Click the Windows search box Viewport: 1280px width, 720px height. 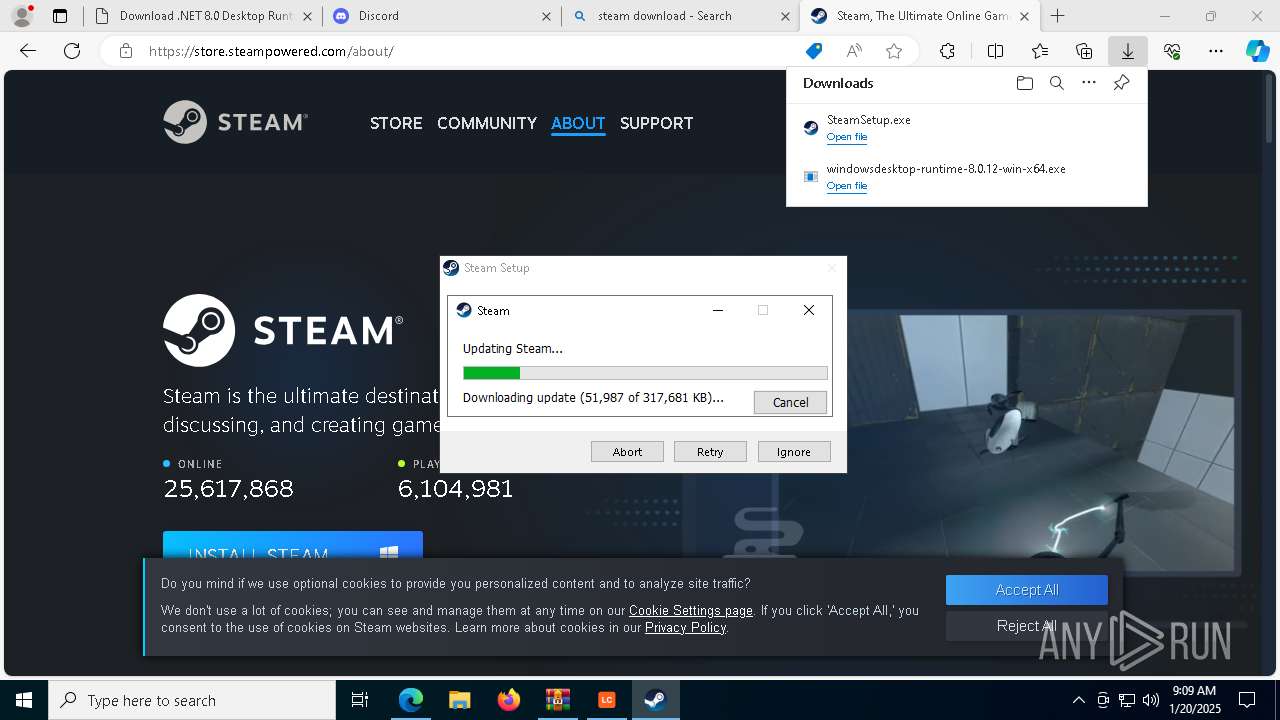(x=192, y=700)
